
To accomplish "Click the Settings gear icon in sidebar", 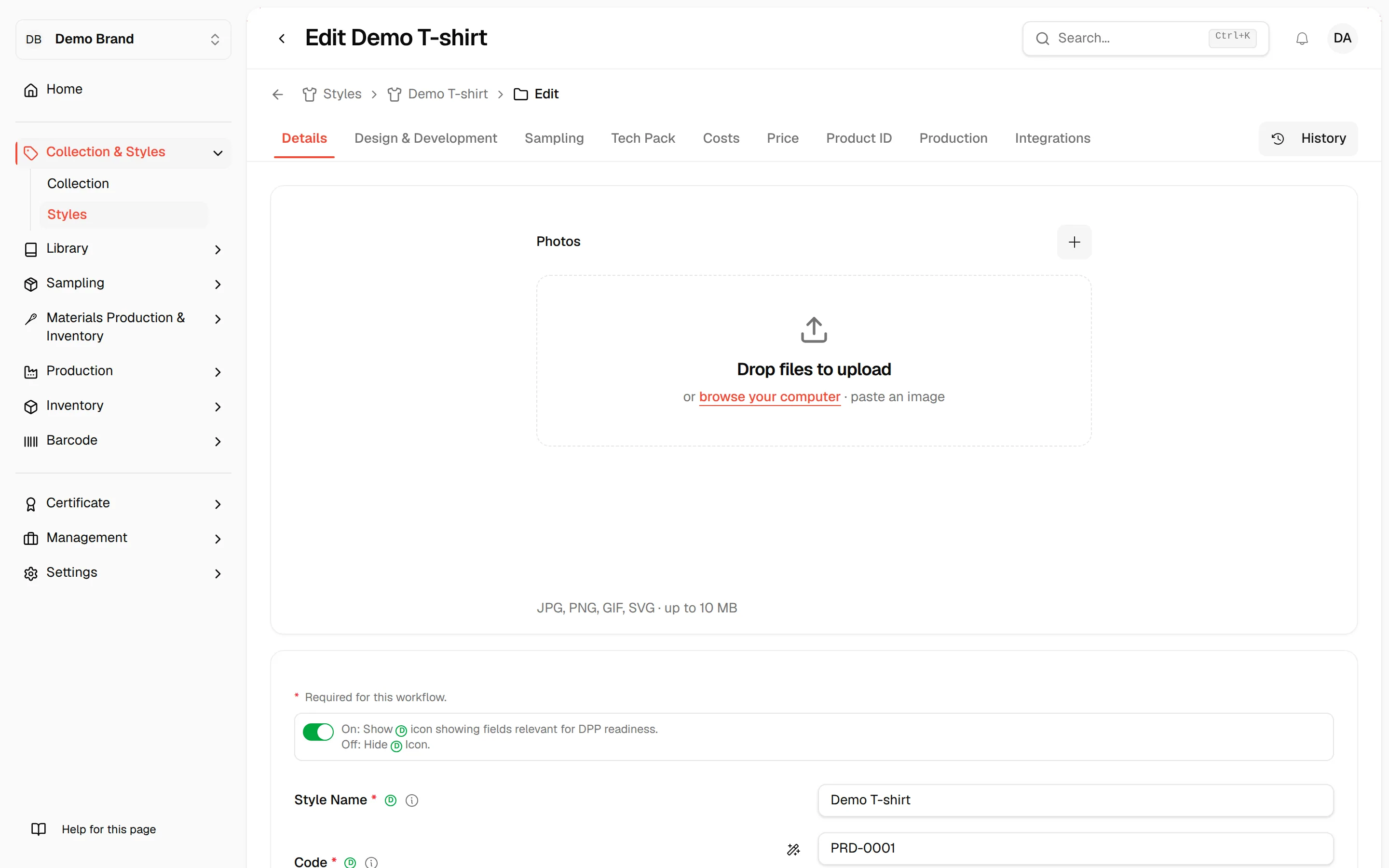I will click(x=31, y=573).
